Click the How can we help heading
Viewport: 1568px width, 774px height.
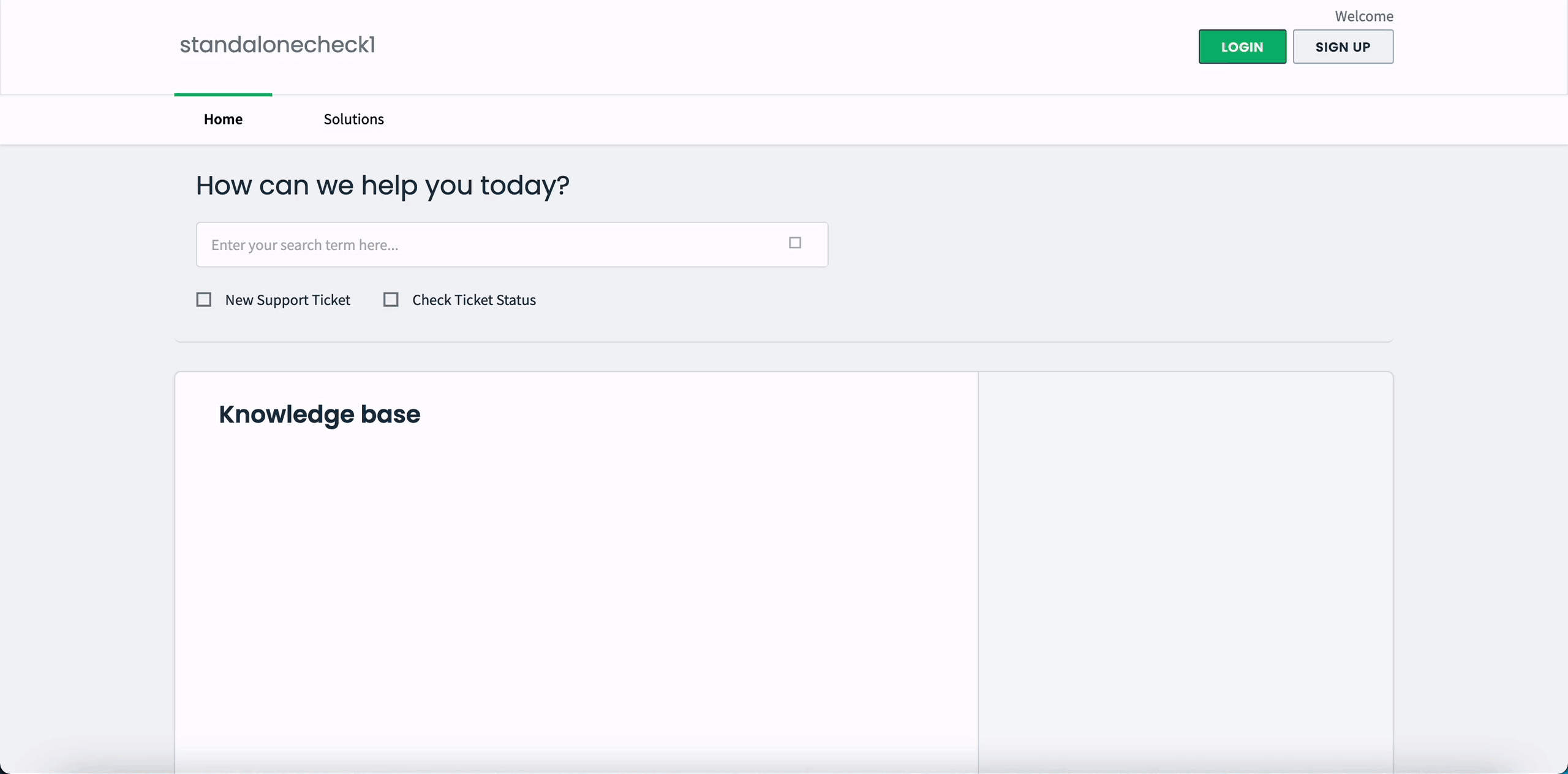pos(382,185)
